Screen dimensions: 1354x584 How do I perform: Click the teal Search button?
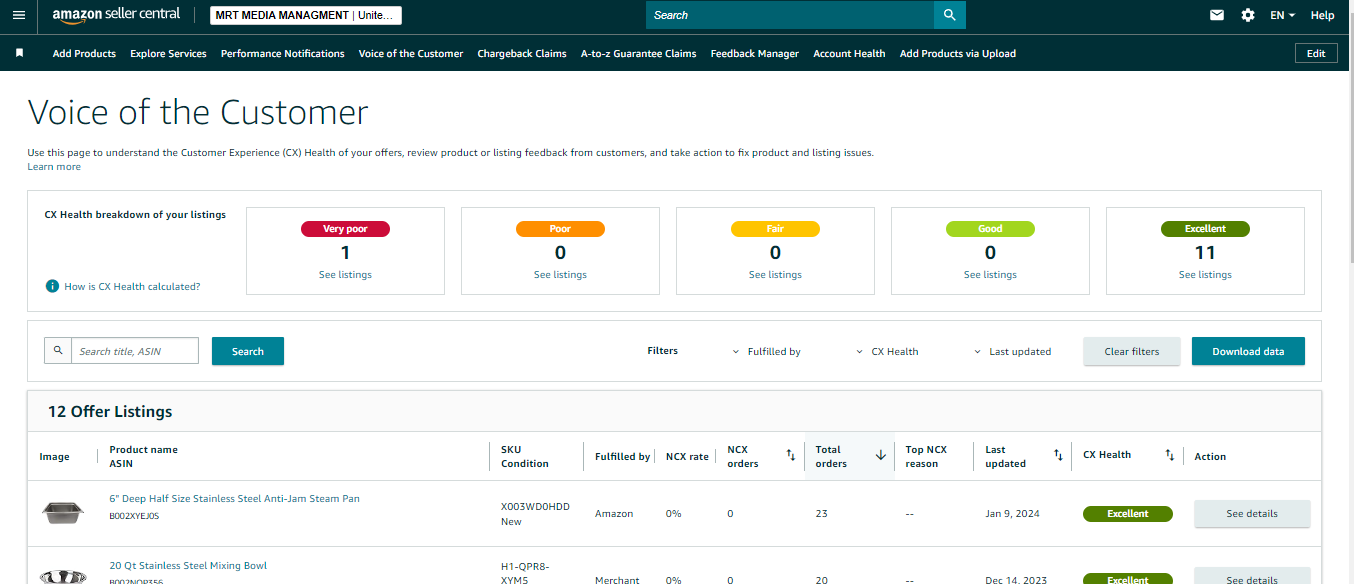coord(248,351)
